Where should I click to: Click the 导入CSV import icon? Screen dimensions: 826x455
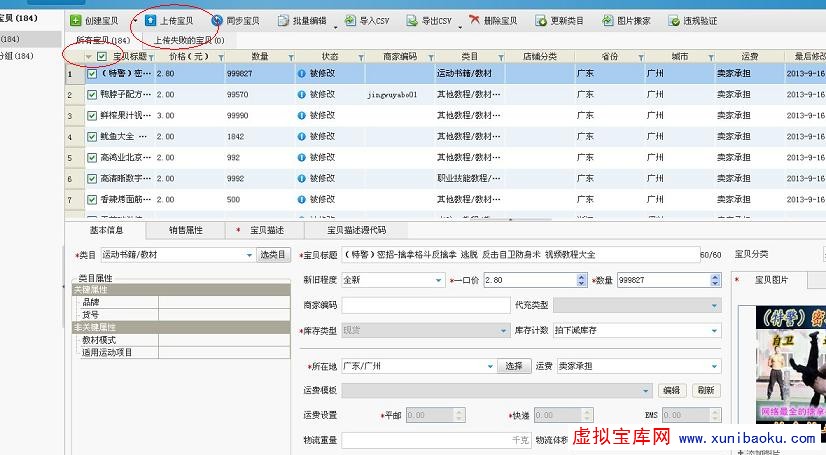[351, 20]
